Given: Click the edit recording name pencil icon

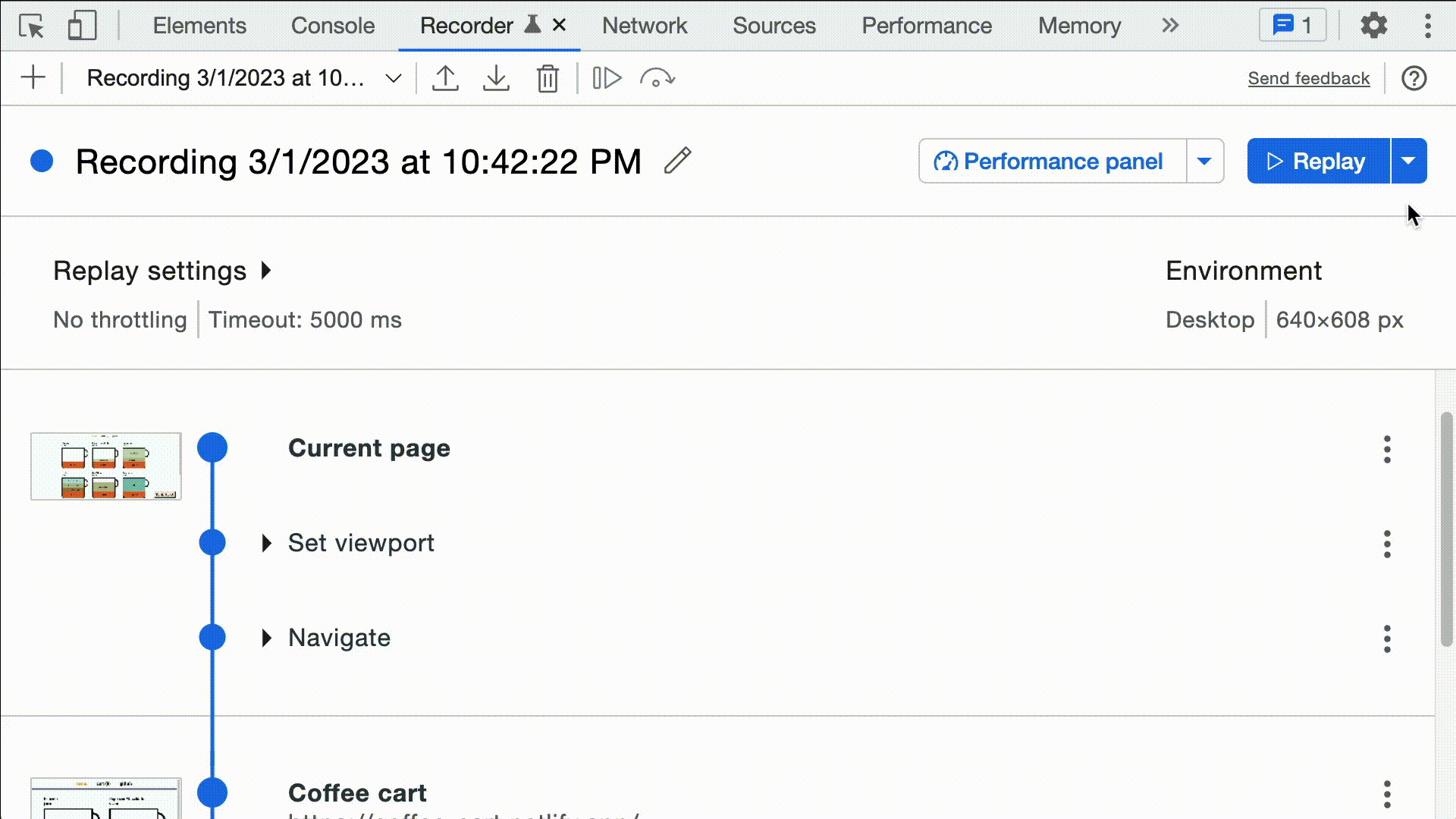Looking at the screenshot, I should point(677,161).
